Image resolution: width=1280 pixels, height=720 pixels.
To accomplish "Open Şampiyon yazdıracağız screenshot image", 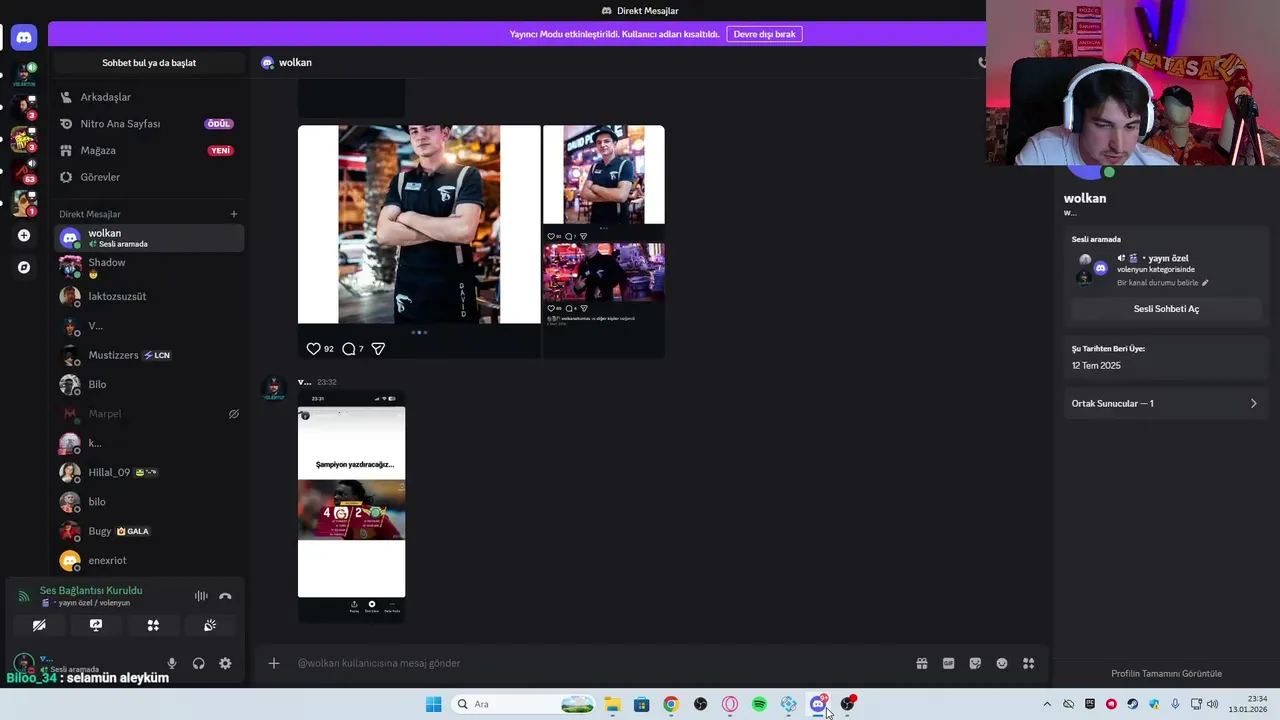I will tap(351, 506).
